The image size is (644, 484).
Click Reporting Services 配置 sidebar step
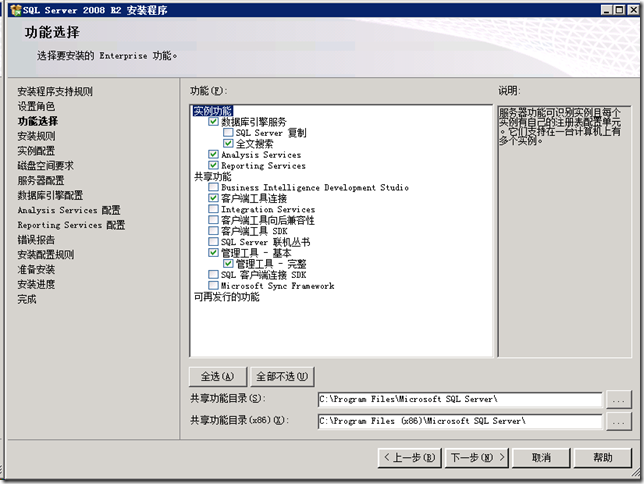pos(71,225)
